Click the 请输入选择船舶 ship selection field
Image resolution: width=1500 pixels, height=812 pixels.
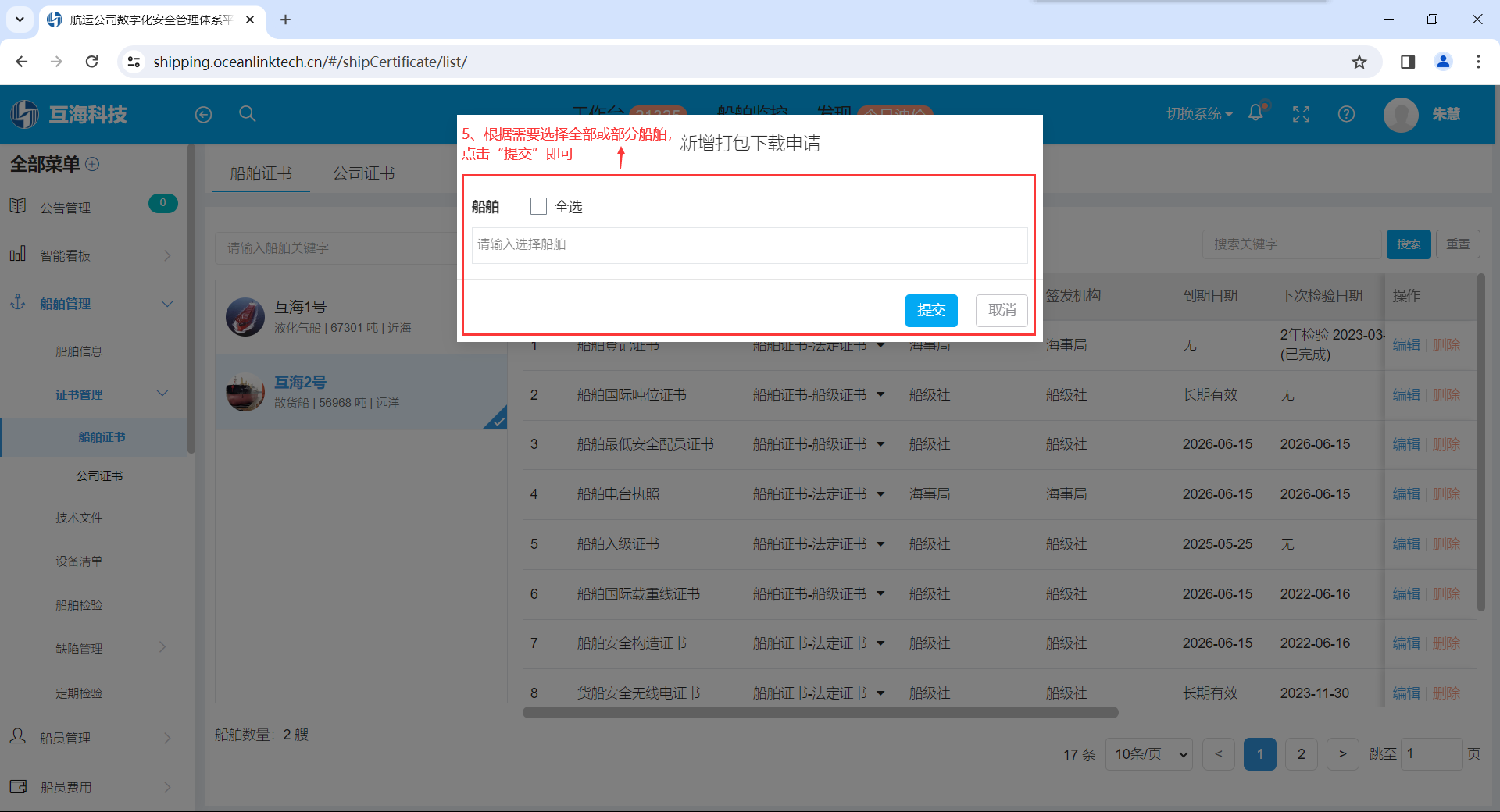(749, 244)
